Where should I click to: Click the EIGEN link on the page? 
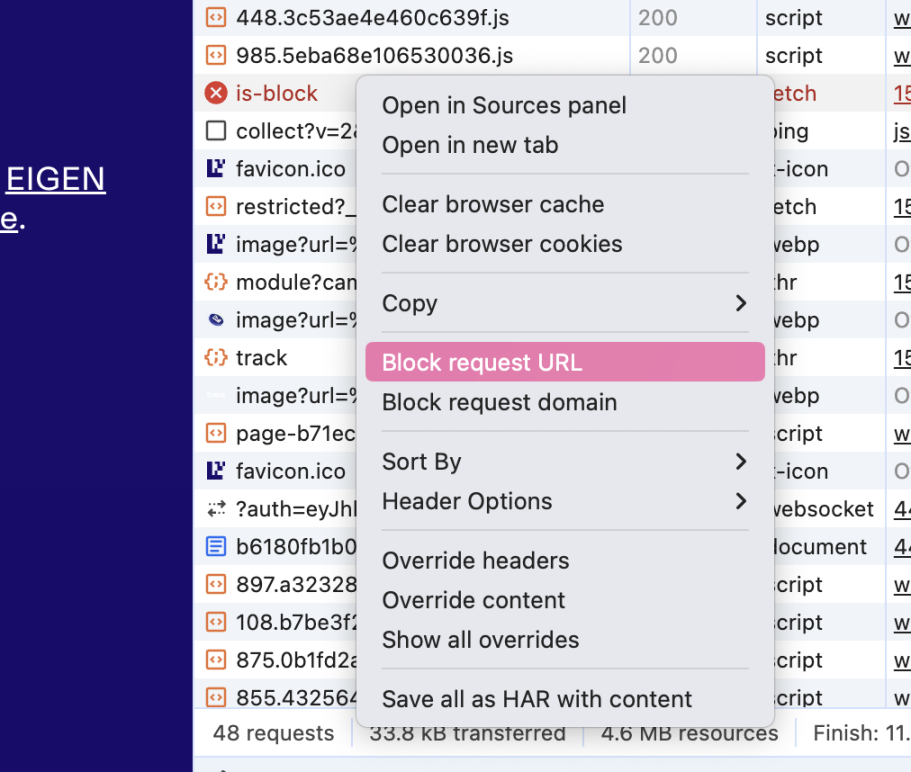56,179
